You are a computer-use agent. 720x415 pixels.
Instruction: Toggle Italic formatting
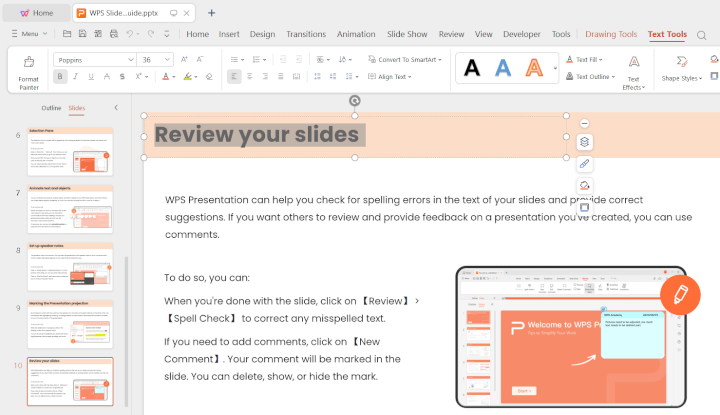tap(75, 77)
